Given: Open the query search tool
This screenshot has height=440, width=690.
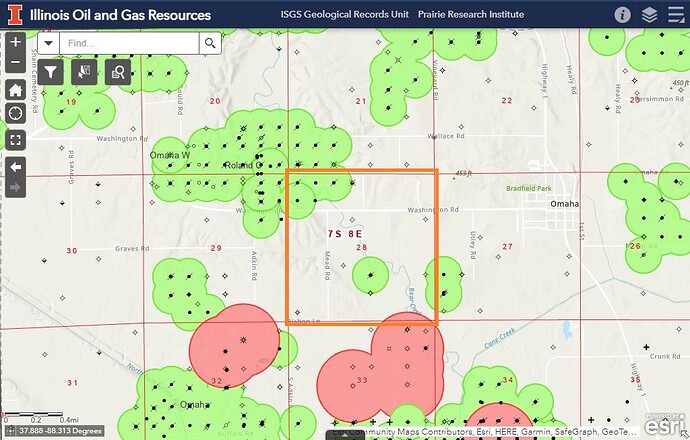Looking at the screenshot, I should point(118,72).
